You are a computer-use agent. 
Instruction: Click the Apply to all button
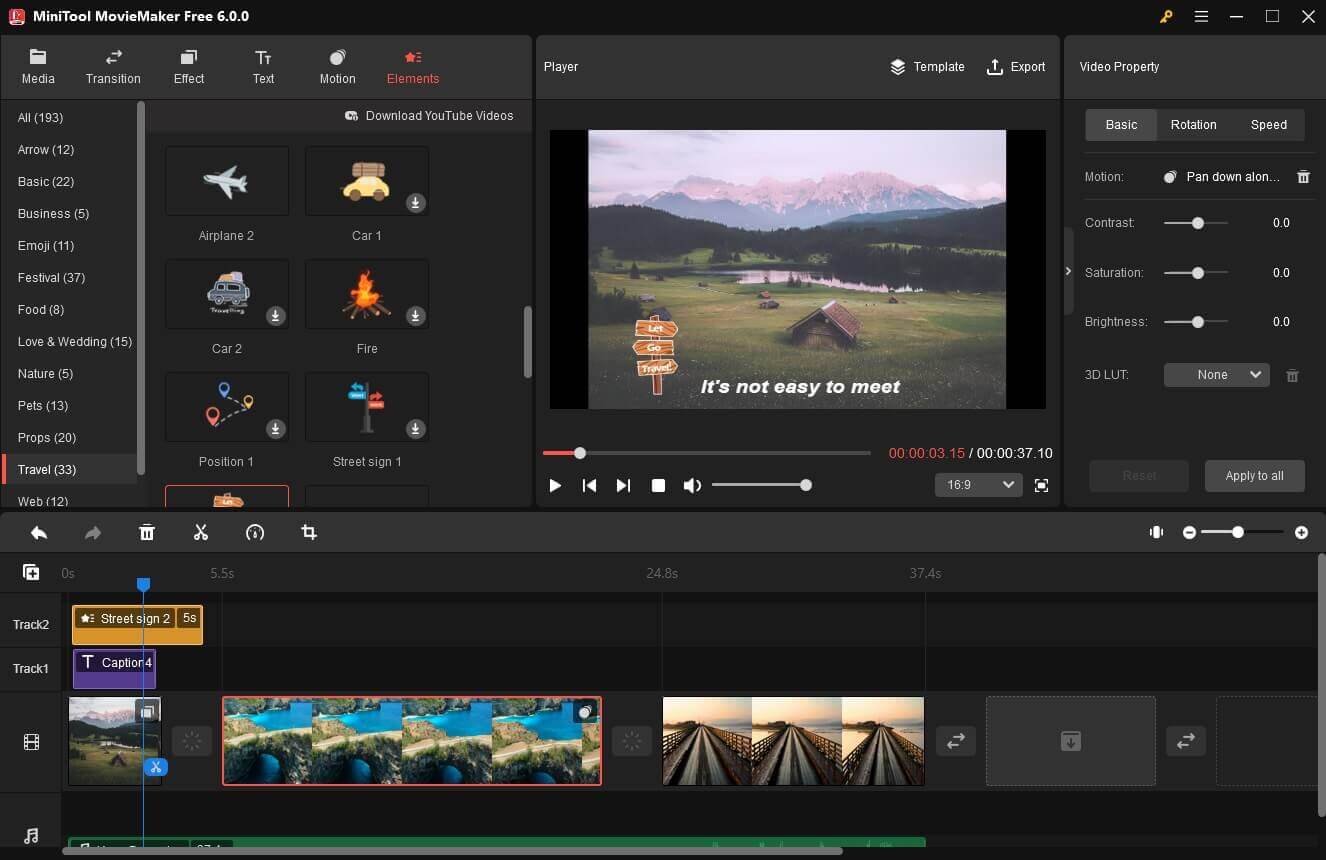point(1254,476)
